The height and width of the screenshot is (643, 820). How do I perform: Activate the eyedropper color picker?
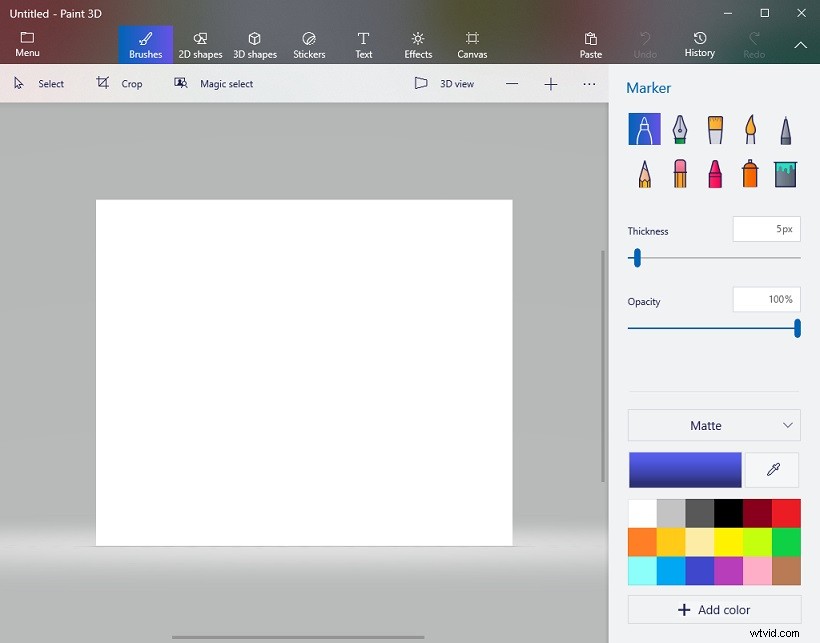coord(772,470)
